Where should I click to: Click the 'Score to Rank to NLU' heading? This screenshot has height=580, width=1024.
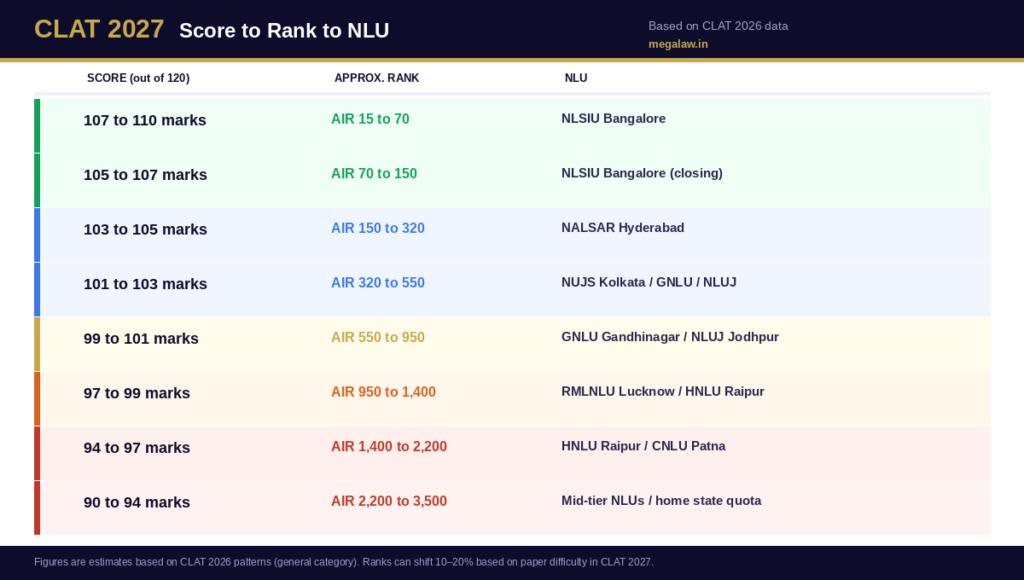(284, 31)
